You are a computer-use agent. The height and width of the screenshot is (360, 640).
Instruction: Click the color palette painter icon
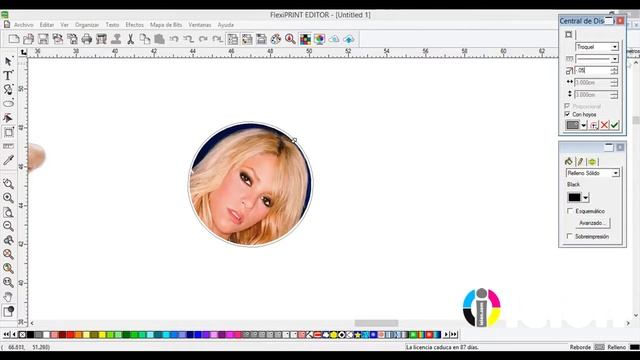(276, 39)
